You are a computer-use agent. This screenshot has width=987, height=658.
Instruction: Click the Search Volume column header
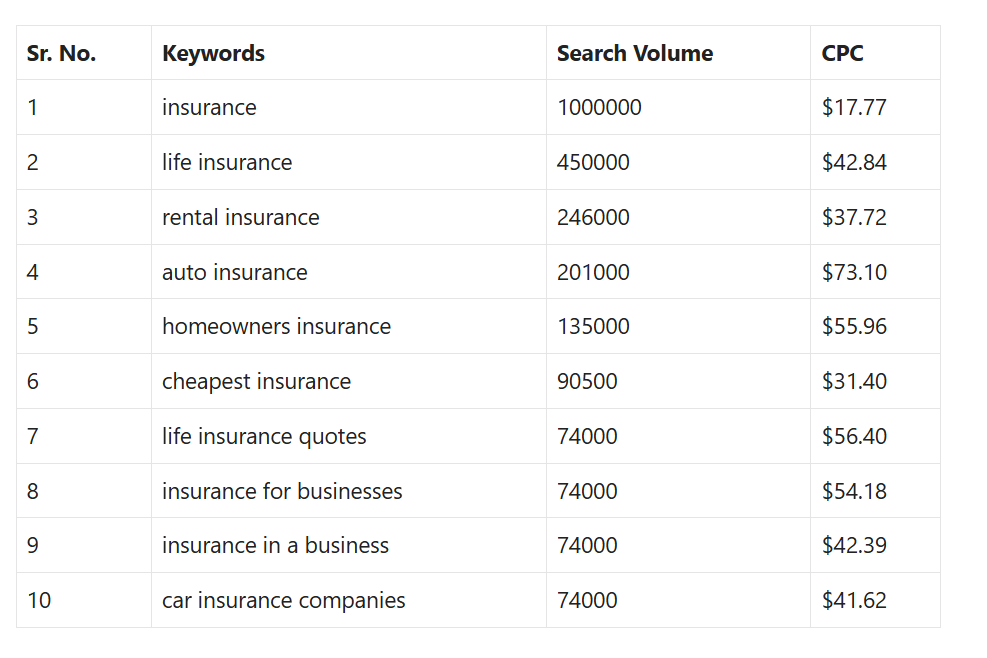[634, 54]
